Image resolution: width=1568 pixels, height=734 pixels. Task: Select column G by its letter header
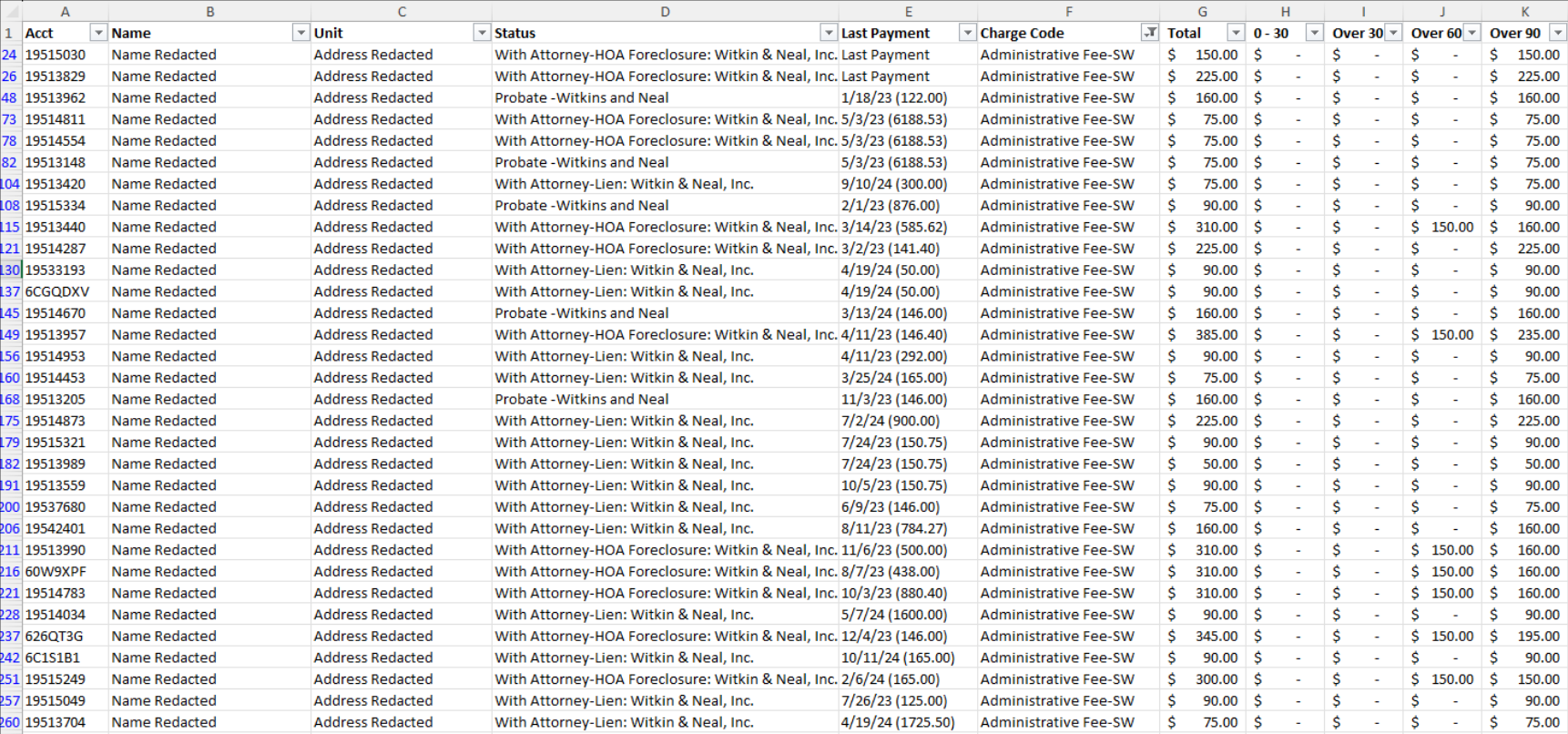[x=1203, y=11]
